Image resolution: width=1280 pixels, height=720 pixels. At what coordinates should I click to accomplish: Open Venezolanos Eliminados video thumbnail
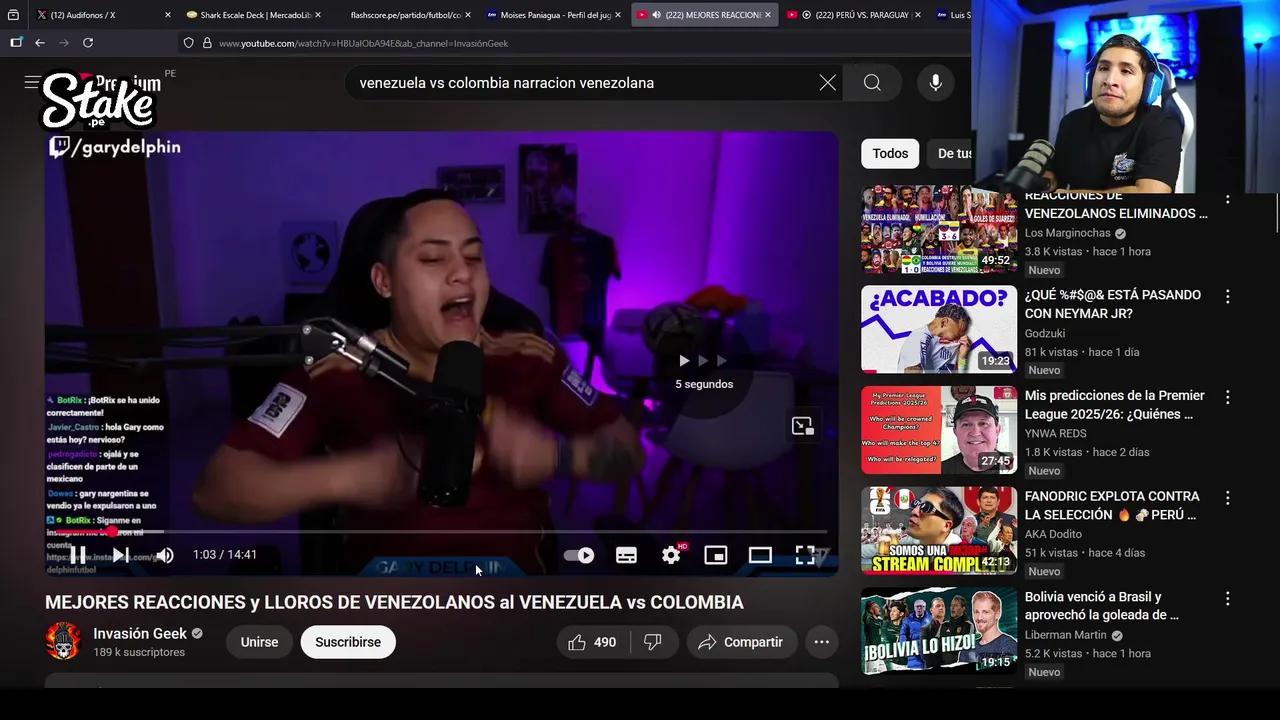coord(939,230)
